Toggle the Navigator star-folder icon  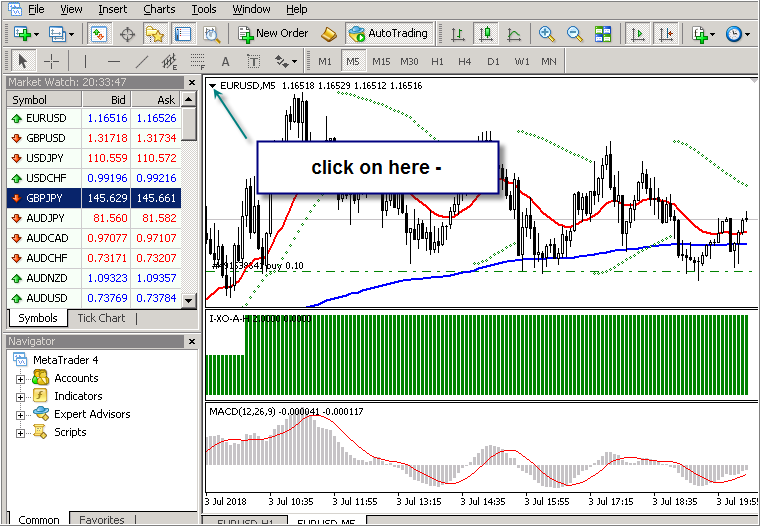click(155, 34)
